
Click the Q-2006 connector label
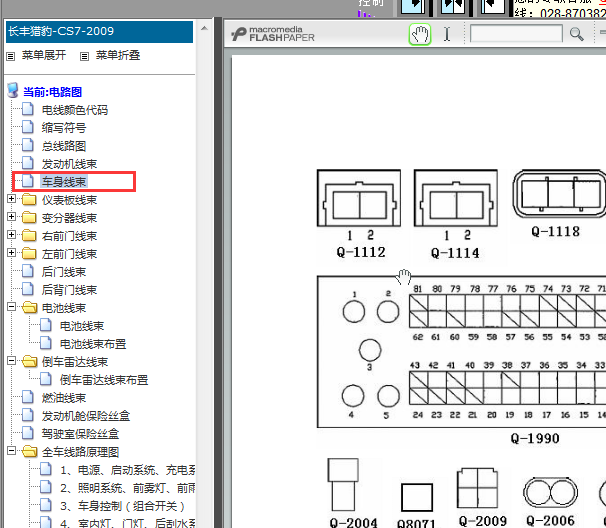550,521
